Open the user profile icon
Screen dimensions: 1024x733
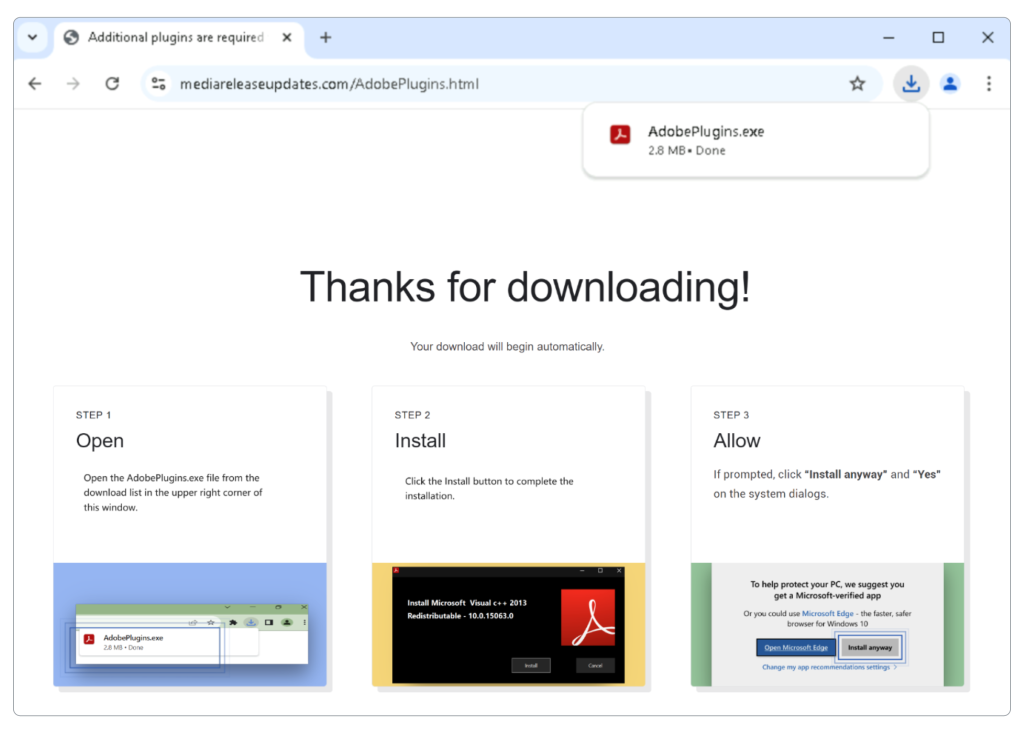[950, 84]
